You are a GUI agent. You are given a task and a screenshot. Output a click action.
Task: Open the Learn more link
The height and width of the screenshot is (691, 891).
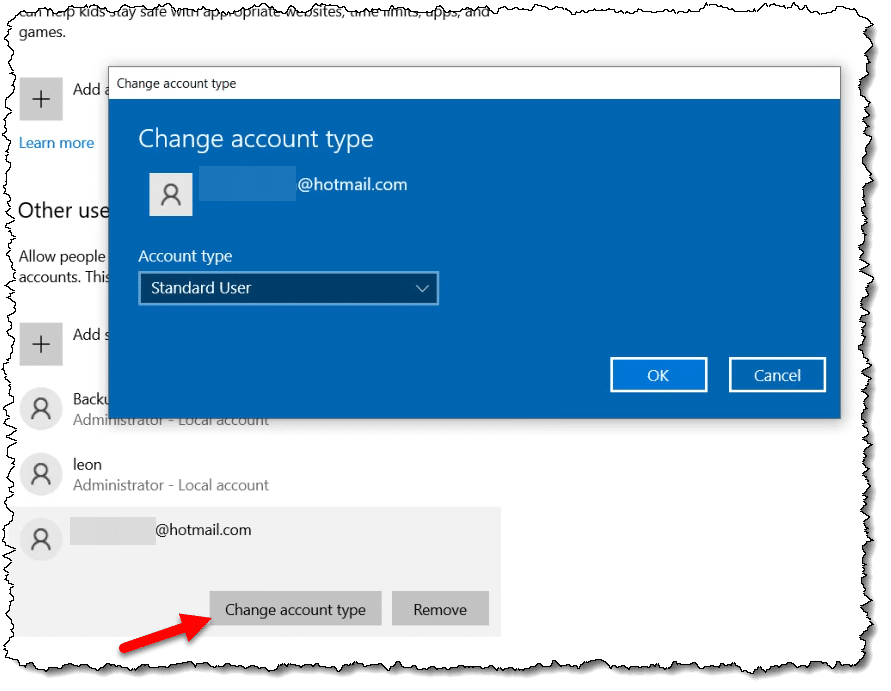pyautogui.click(x=55, y=142)
